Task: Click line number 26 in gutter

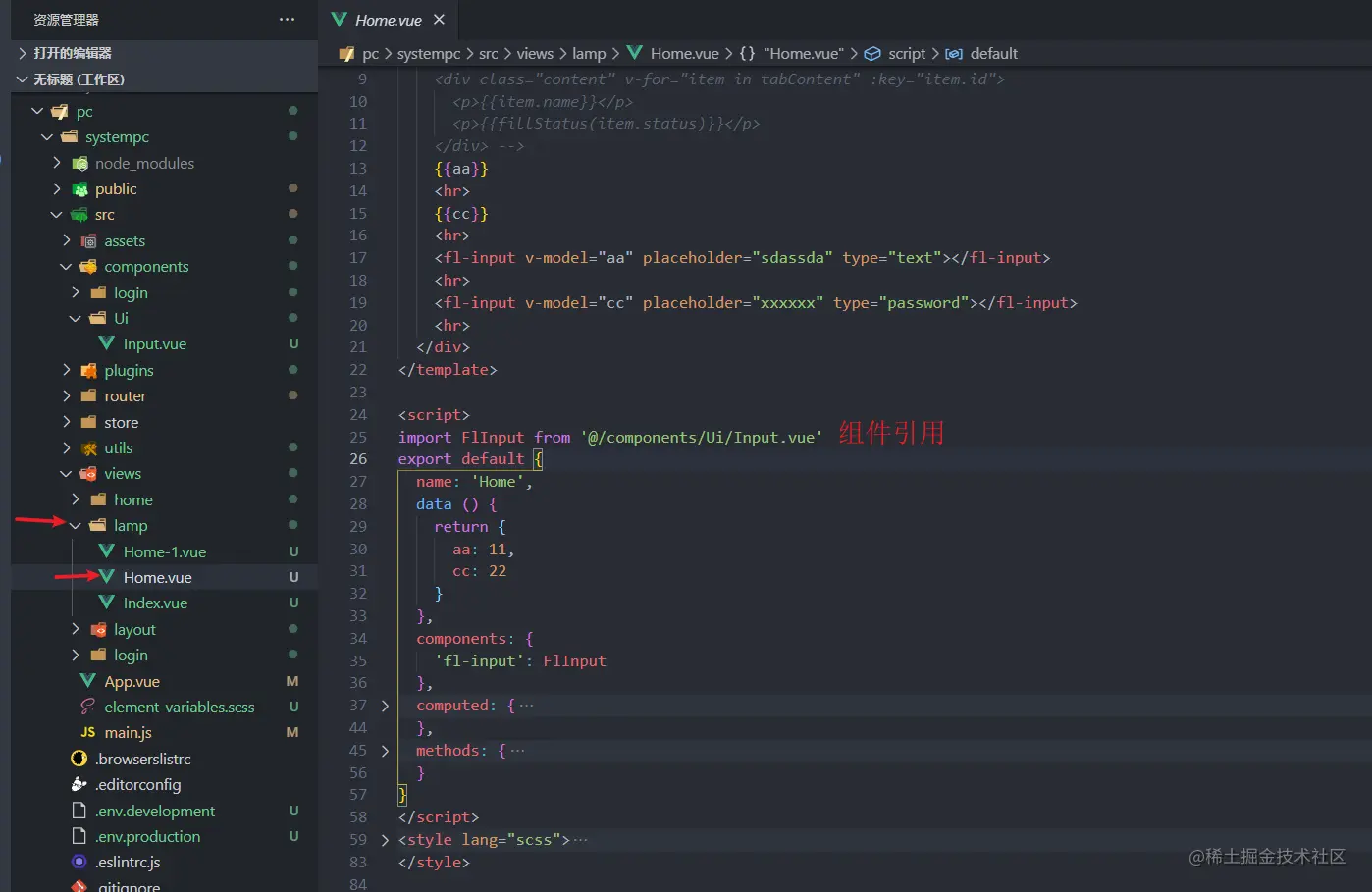Action: pyautogui.click(x=358, y=459)
